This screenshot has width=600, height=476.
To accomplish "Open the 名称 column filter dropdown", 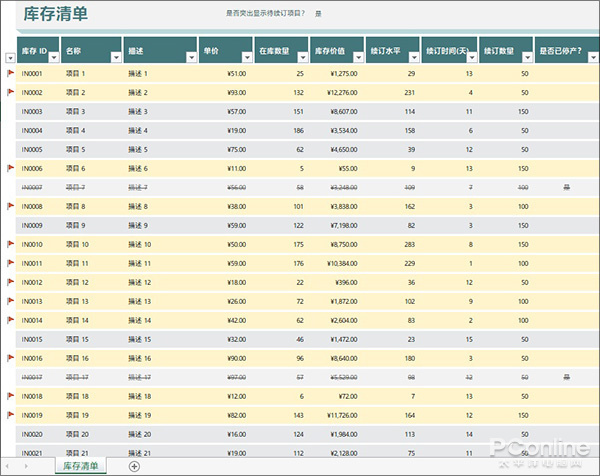I will [x=114, y=59].
